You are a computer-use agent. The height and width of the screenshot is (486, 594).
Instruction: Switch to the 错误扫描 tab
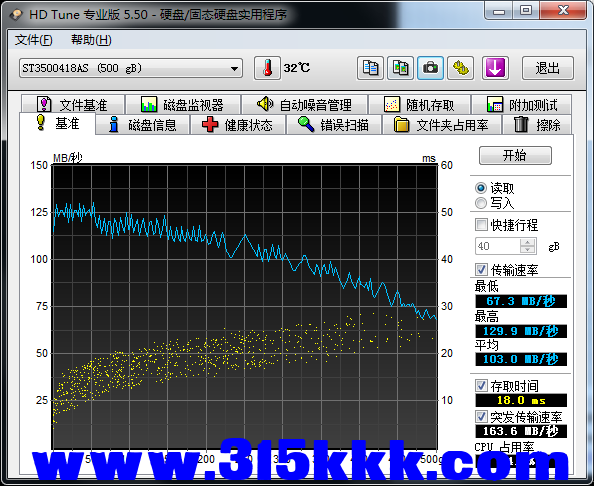[334, 125]
